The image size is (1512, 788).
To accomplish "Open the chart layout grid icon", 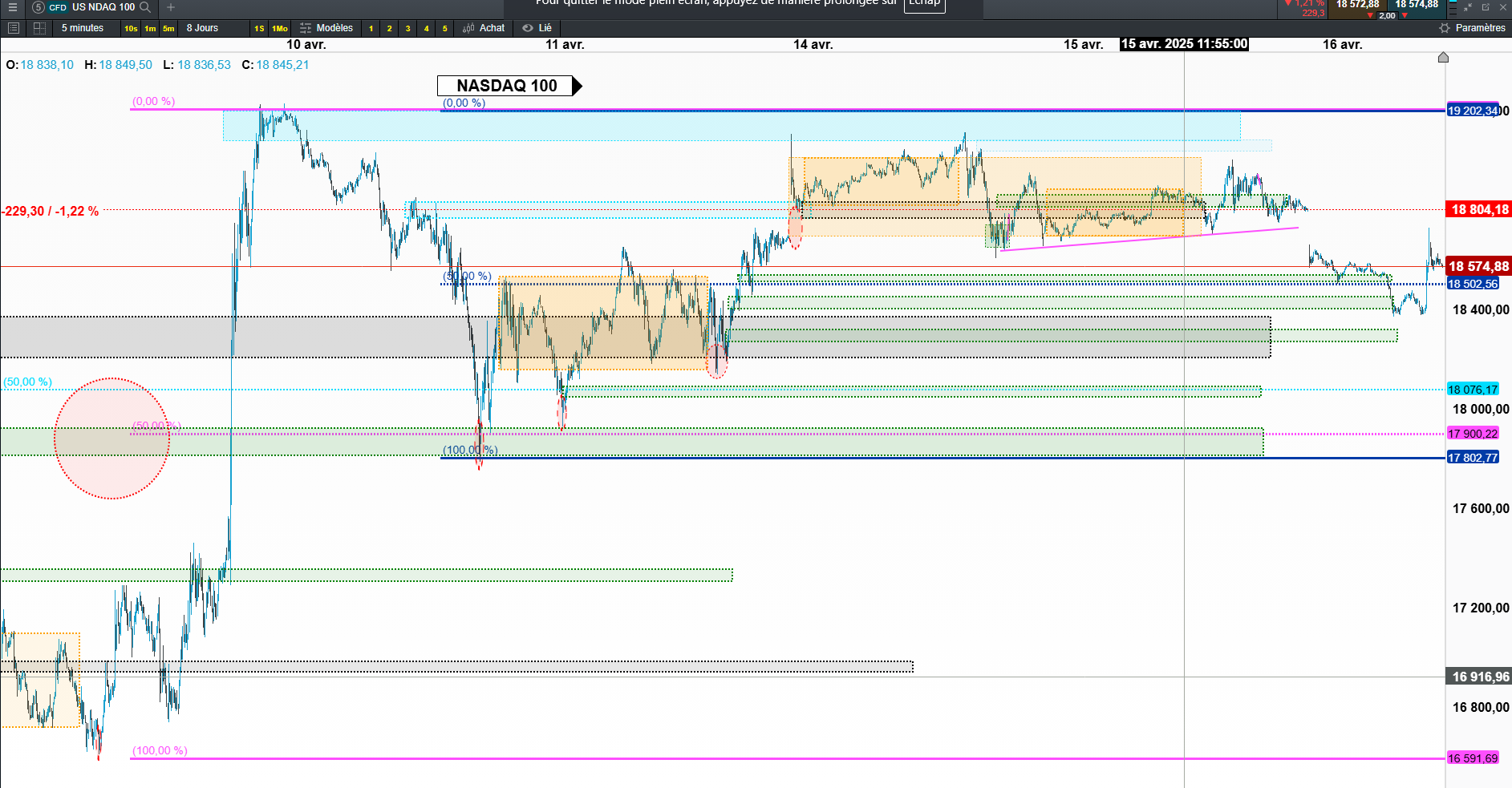I will [39, 28].
